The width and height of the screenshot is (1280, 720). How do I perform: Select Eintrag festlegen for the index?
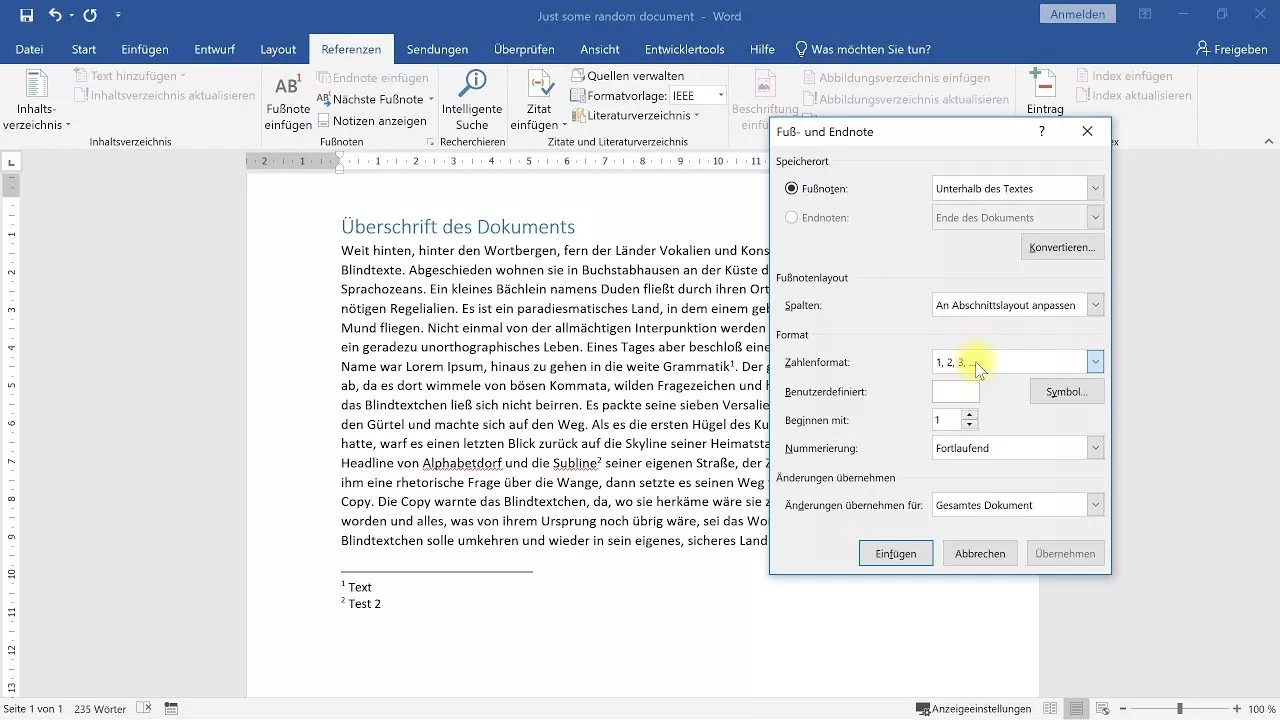click(x=1043, y=86)
